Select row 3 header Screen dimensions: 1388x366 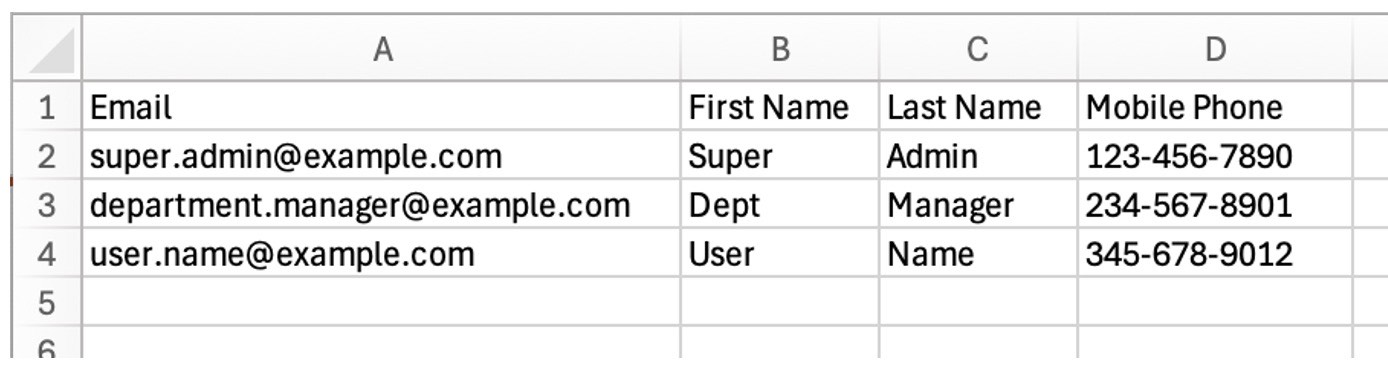point(48,204)
